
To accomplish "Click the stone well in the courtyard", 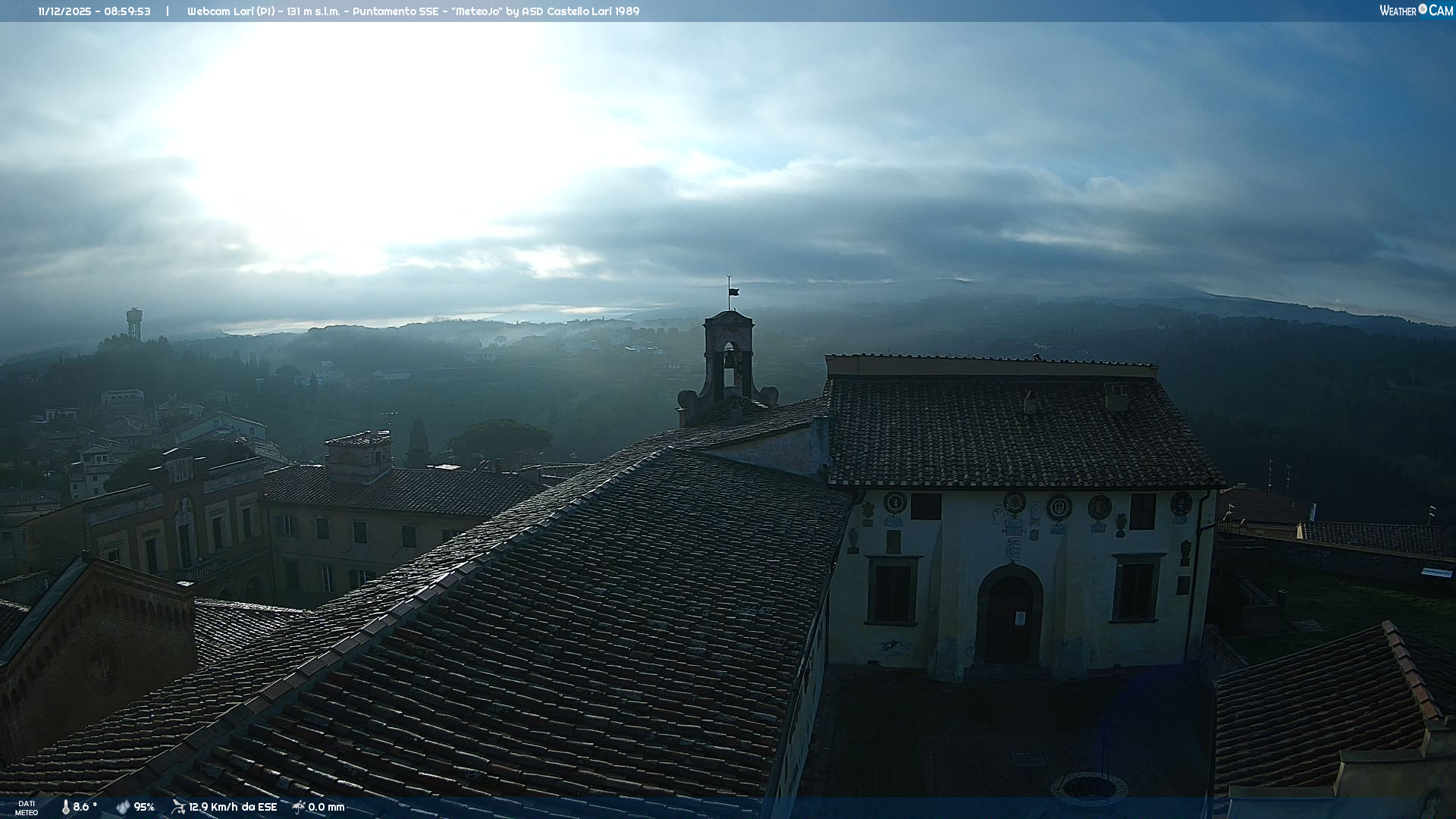I will (x=1089, y=787).
